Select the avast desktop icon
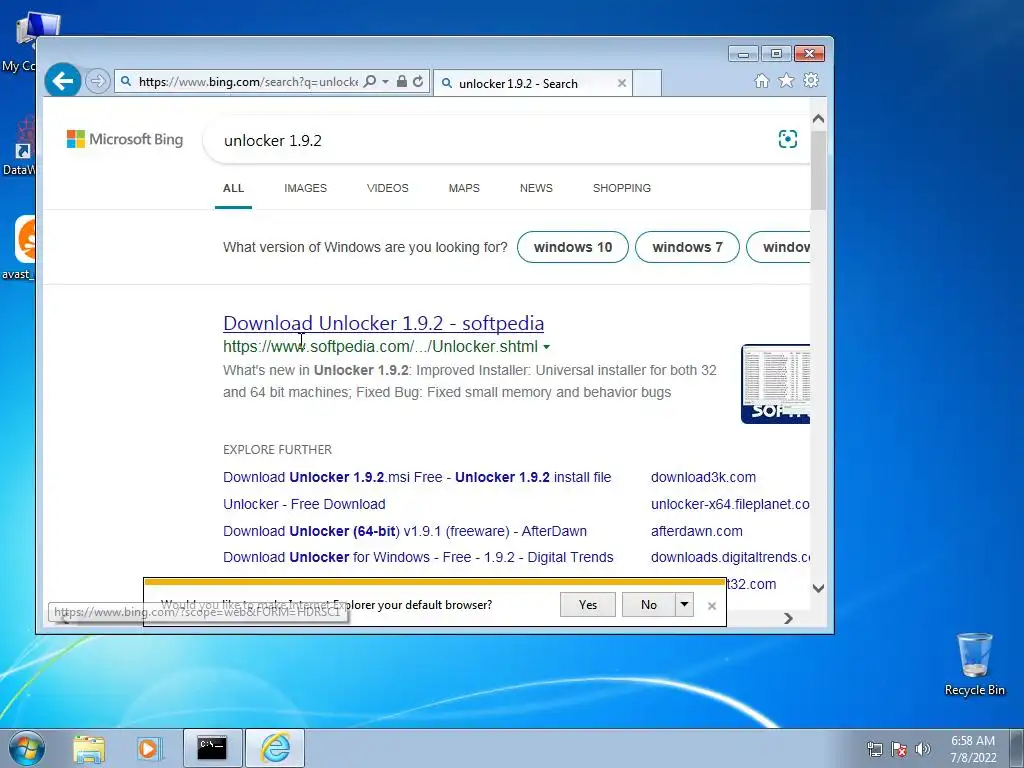This screenshot has height=768, width=1024. click(18, 248)
